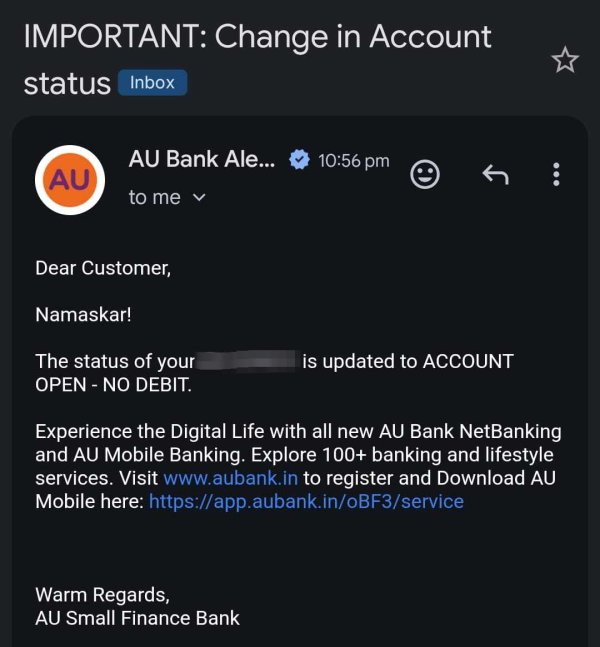Viewport: 600px width, 647px height.
Task: Tap the "Warm Regards," line
Action: coord(103,594)
